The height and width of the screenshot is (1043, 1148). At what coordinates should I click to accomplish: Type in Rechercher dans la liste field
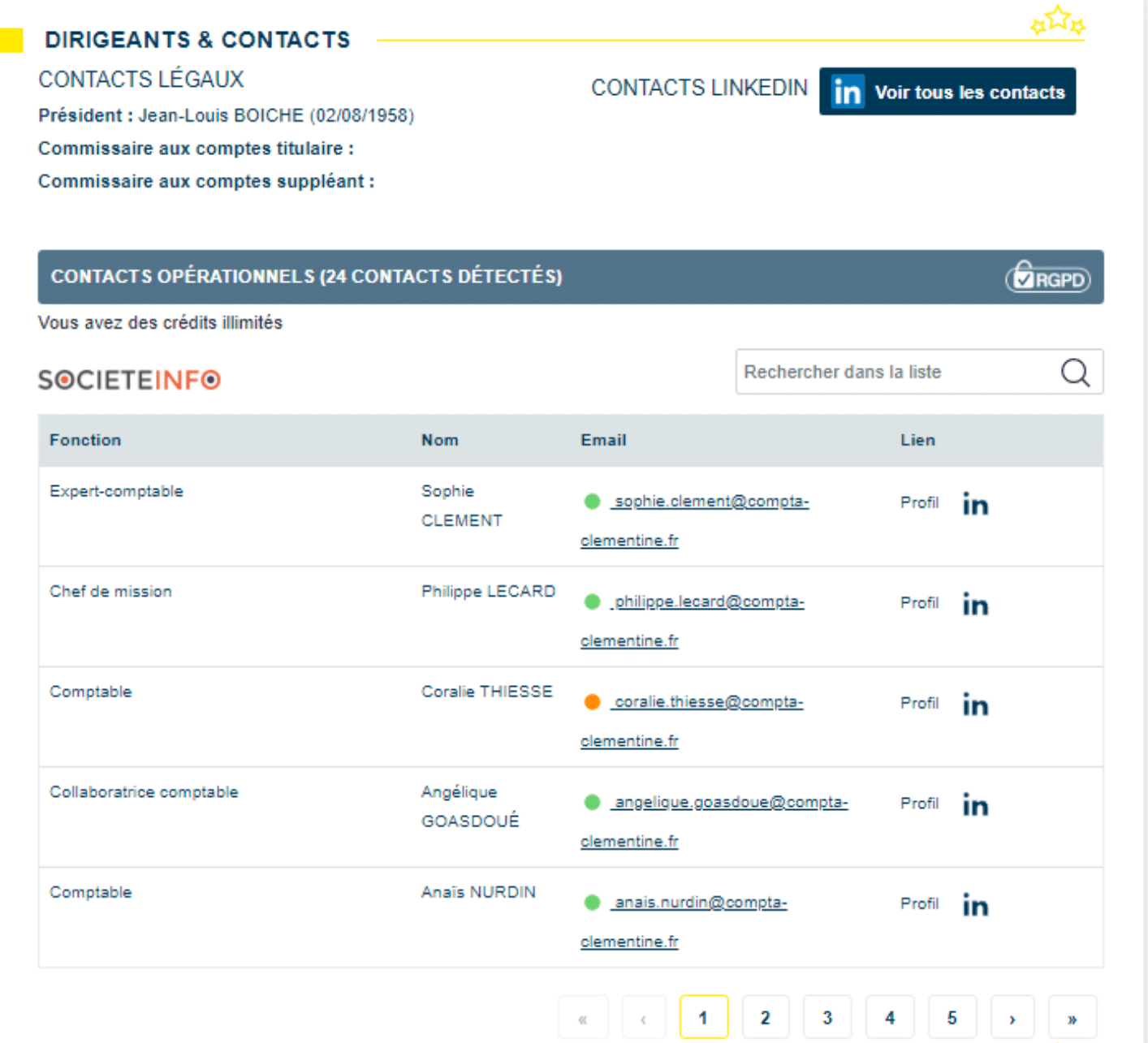click(893, 373)
